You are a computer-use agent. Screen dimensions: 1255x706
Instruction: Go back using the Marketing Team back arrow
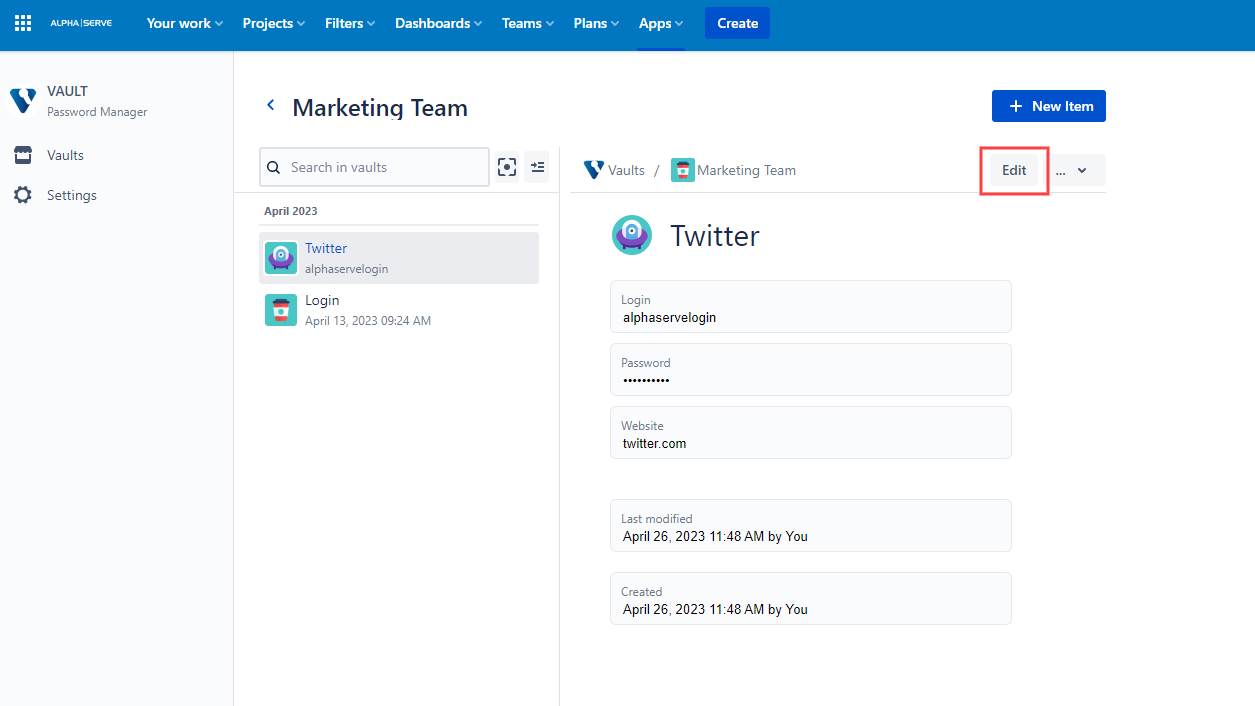pyautogui.click(x=270, y=104)
